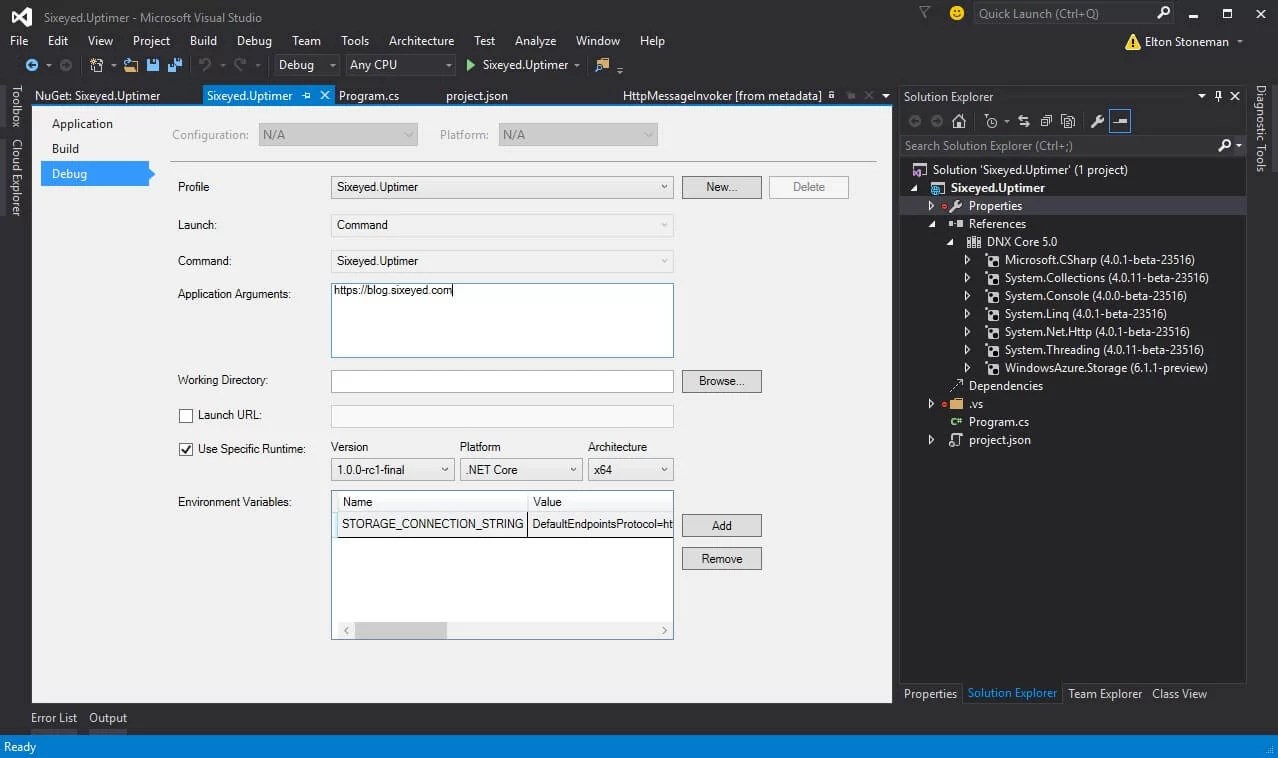Image resolution: width=1278 pixels, height=758 pixels.
Task: Enable the Launch URL checkbox
Action: coord(185,416)
